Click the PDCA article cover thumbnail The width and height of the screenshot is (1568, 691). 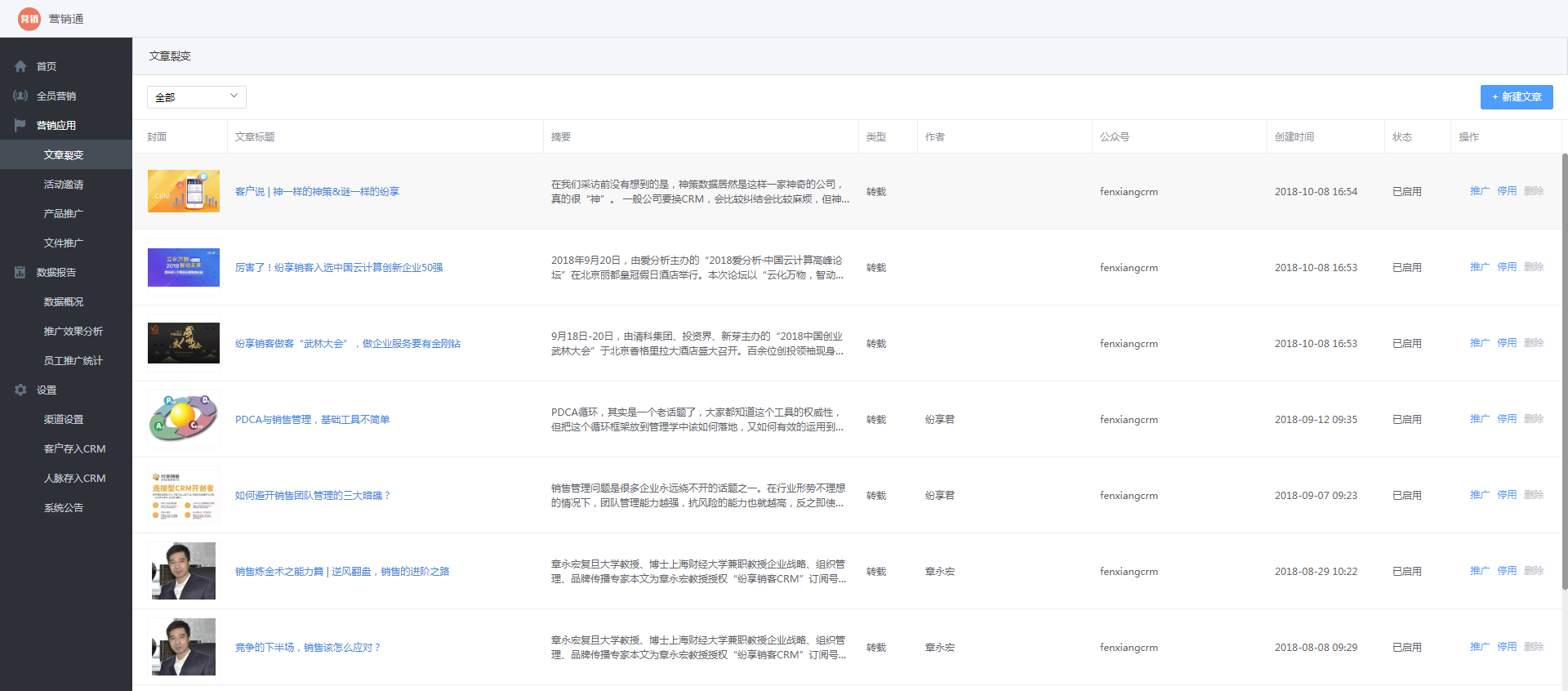click(x=184, y=419)
